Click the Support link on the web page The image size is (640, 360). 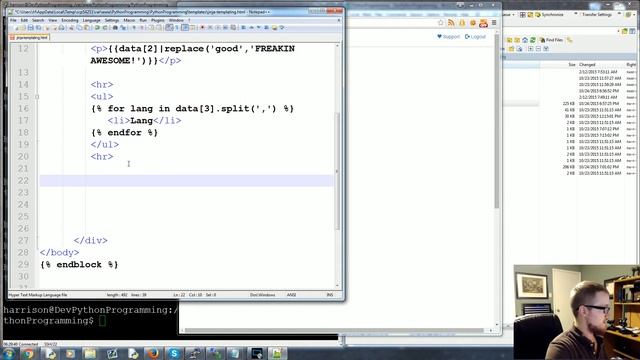click(448, 37)
